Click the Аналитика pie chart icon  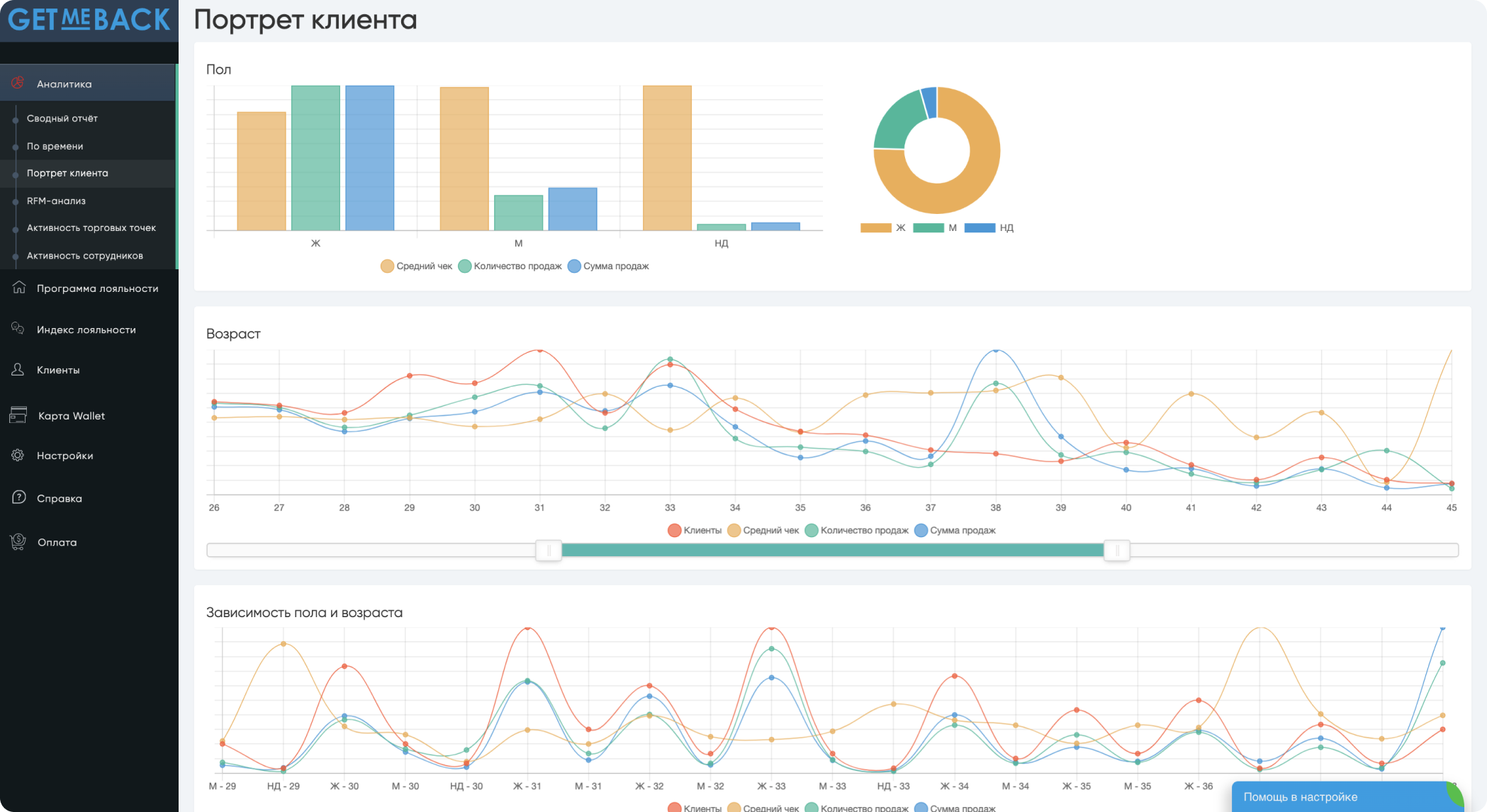click(18, 83)
